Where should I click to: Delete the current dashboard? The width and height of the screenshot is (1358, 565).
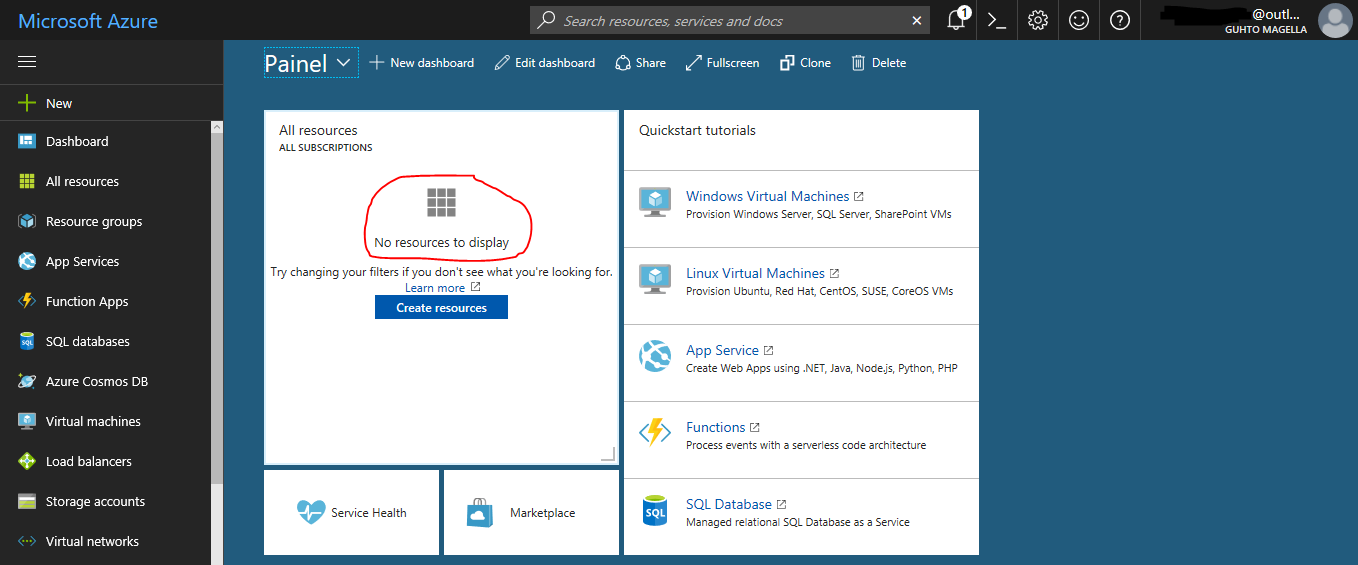(878, 62)
